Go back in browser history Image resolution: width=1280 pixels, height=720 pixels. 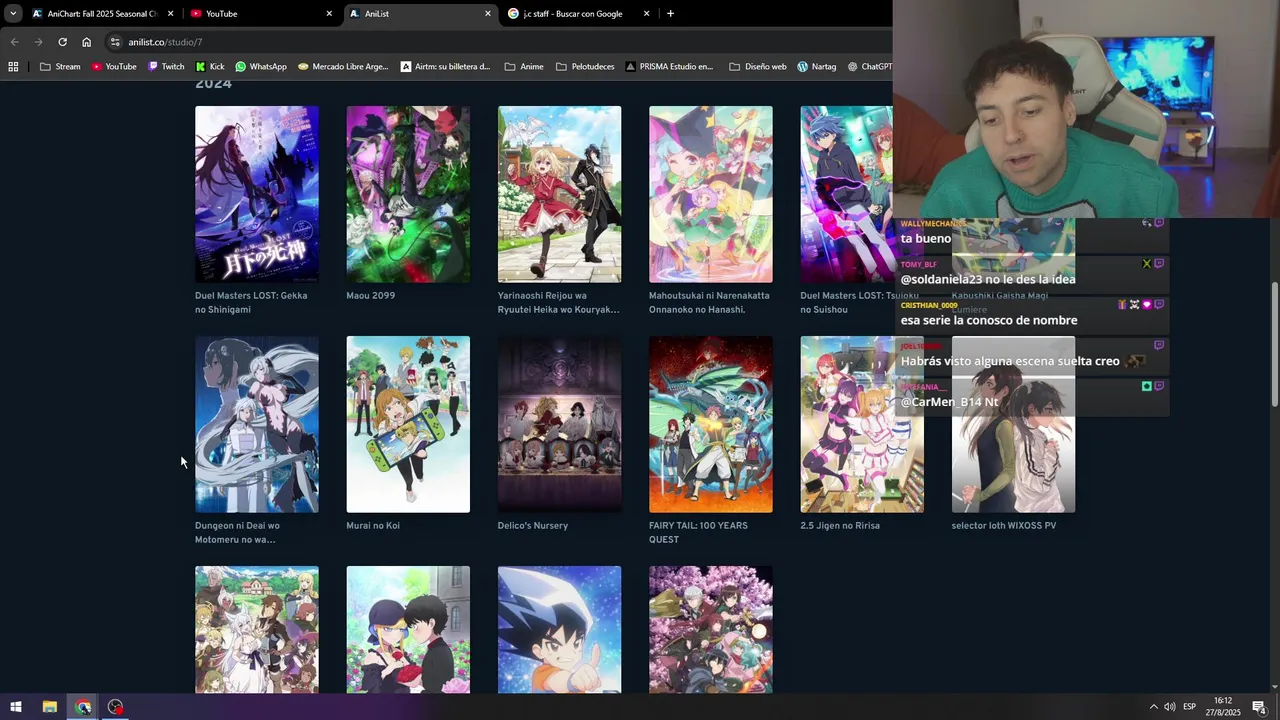tap(14, 42)
